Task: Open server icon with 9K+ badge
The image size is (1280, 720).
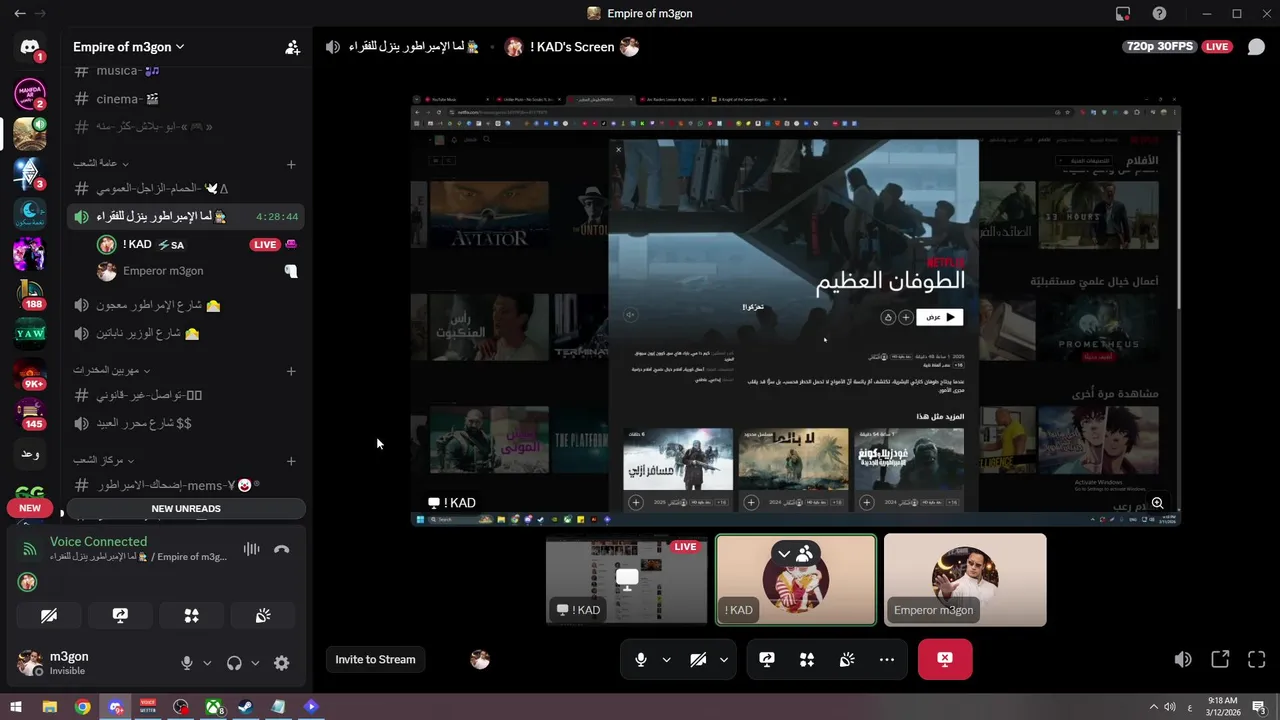Action: [x=30, y=373]
